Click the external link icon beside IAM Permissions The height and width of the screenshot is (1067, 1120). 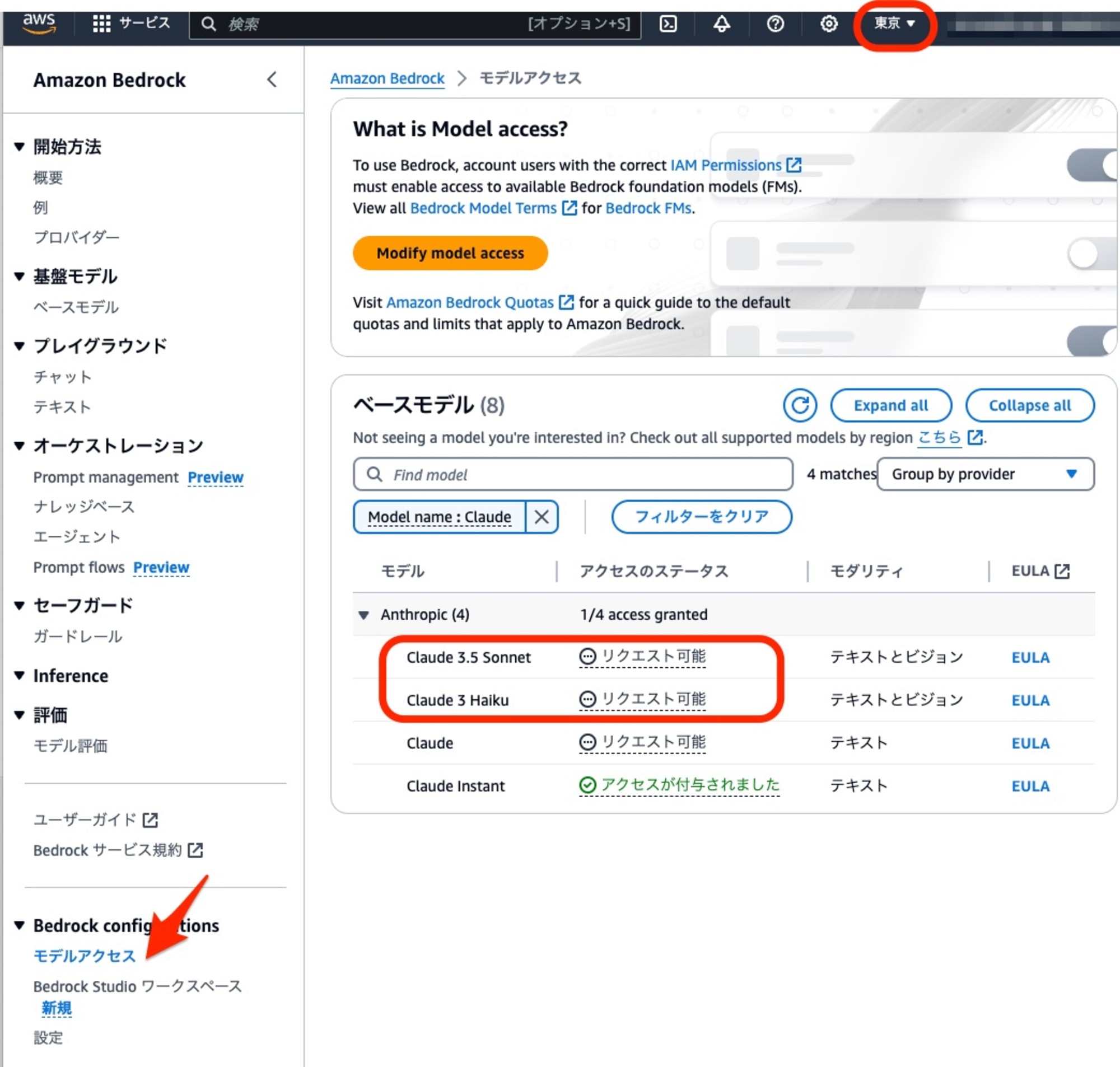coord(794,165)
